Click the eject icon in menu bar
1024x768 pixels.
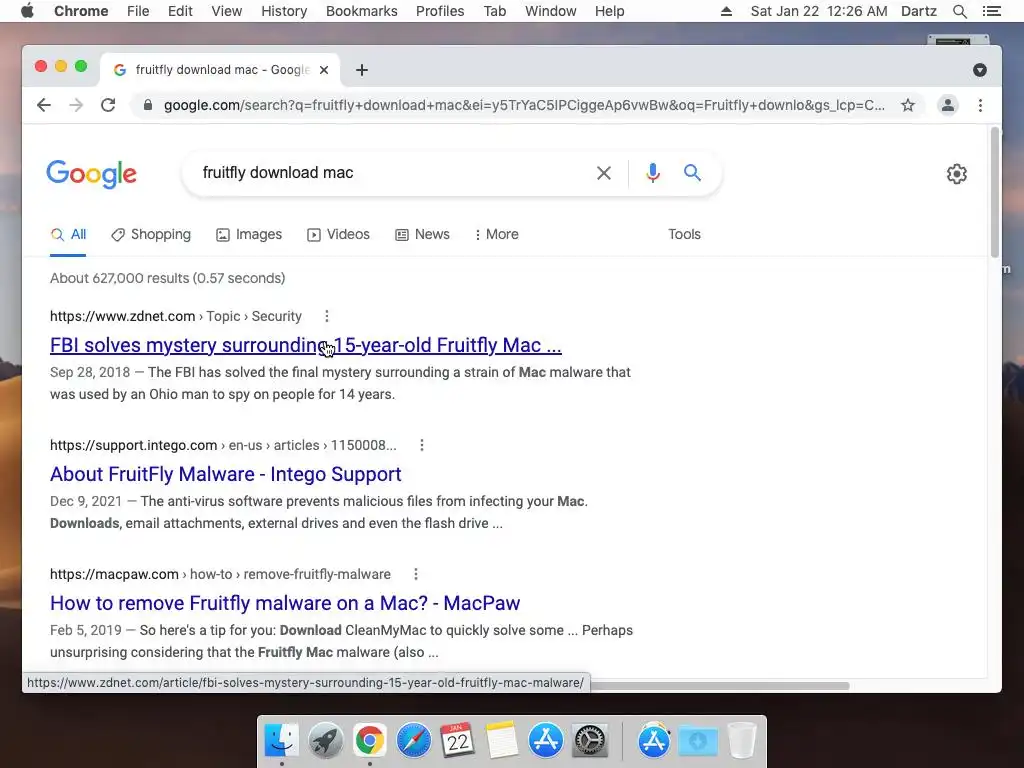[726, 11]
